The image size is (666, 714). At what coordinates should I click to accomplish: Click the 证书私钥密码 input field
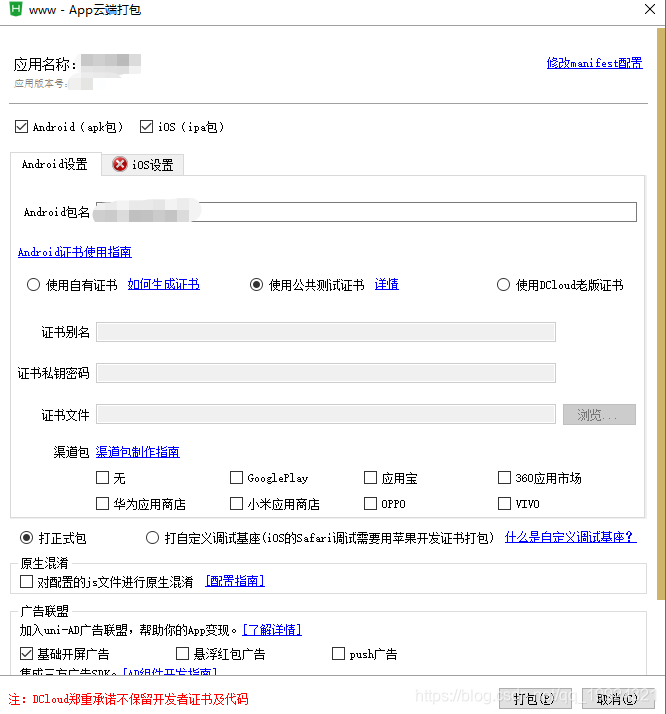pos(325,373)
